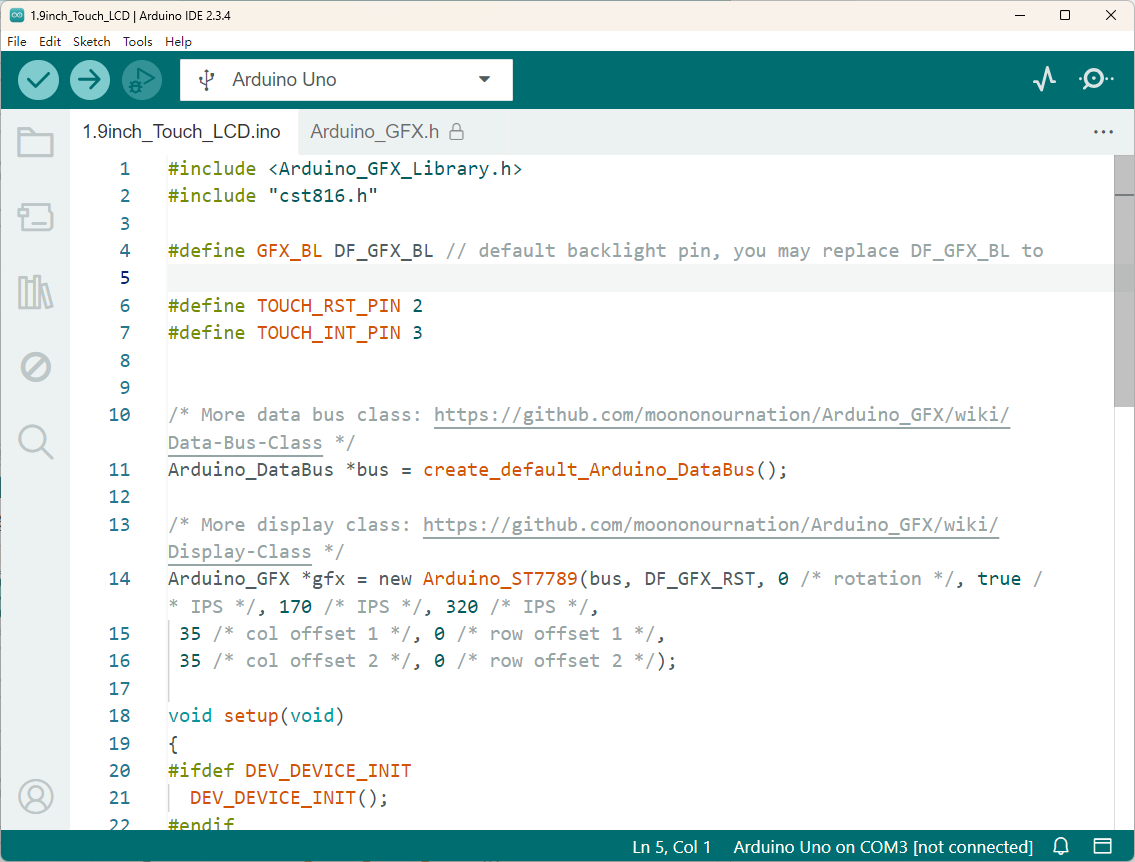Open notifications bell in status bar
Screen dimensions: 1135x862
coord(1061,846)
